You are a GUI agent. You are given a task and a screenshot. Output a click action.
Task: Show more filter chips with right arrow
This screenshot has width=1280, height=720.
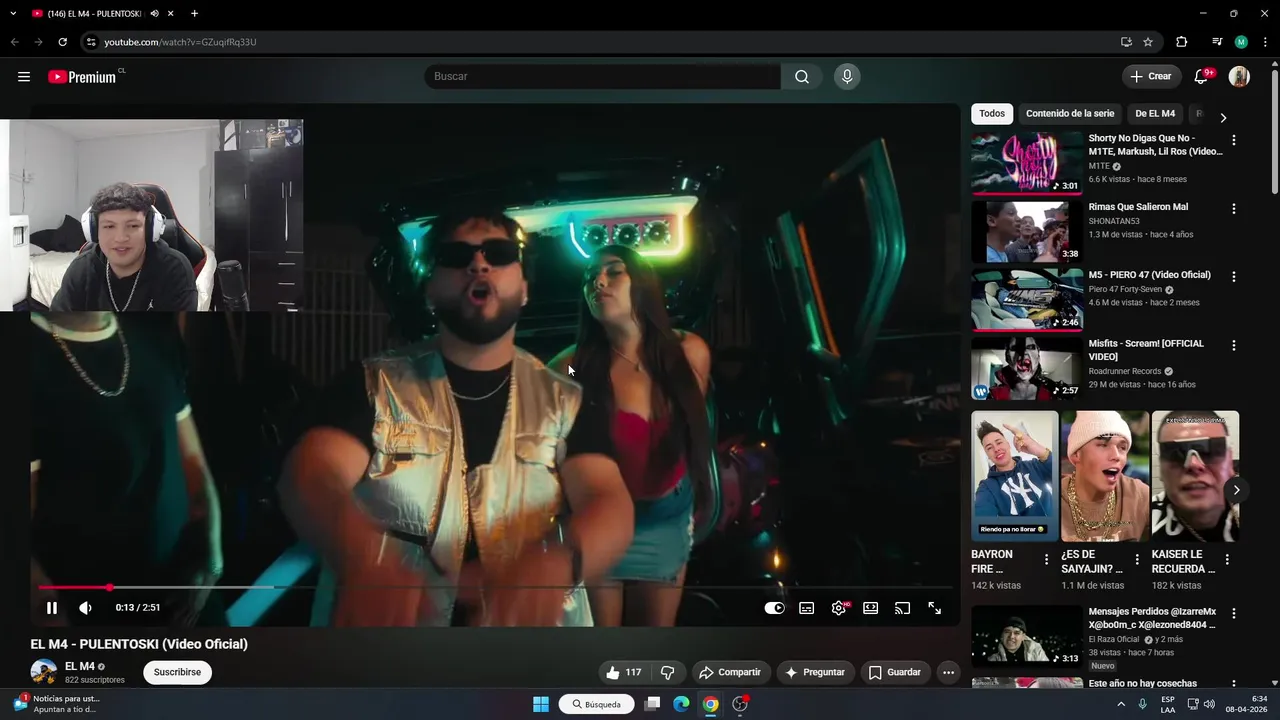[1222, 117]
